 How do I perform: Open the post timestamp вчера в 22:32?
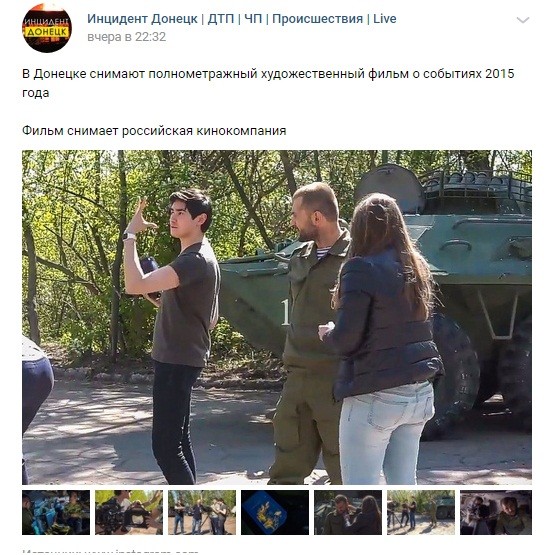pyautogui.click(x=126, y=36)
